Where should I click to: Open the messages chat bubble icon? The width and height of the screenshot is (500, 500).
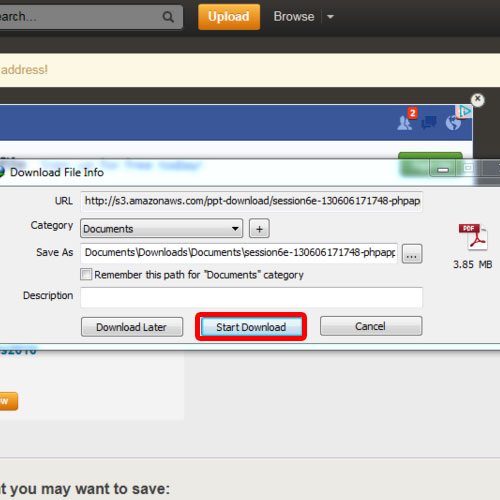point(429,122)
